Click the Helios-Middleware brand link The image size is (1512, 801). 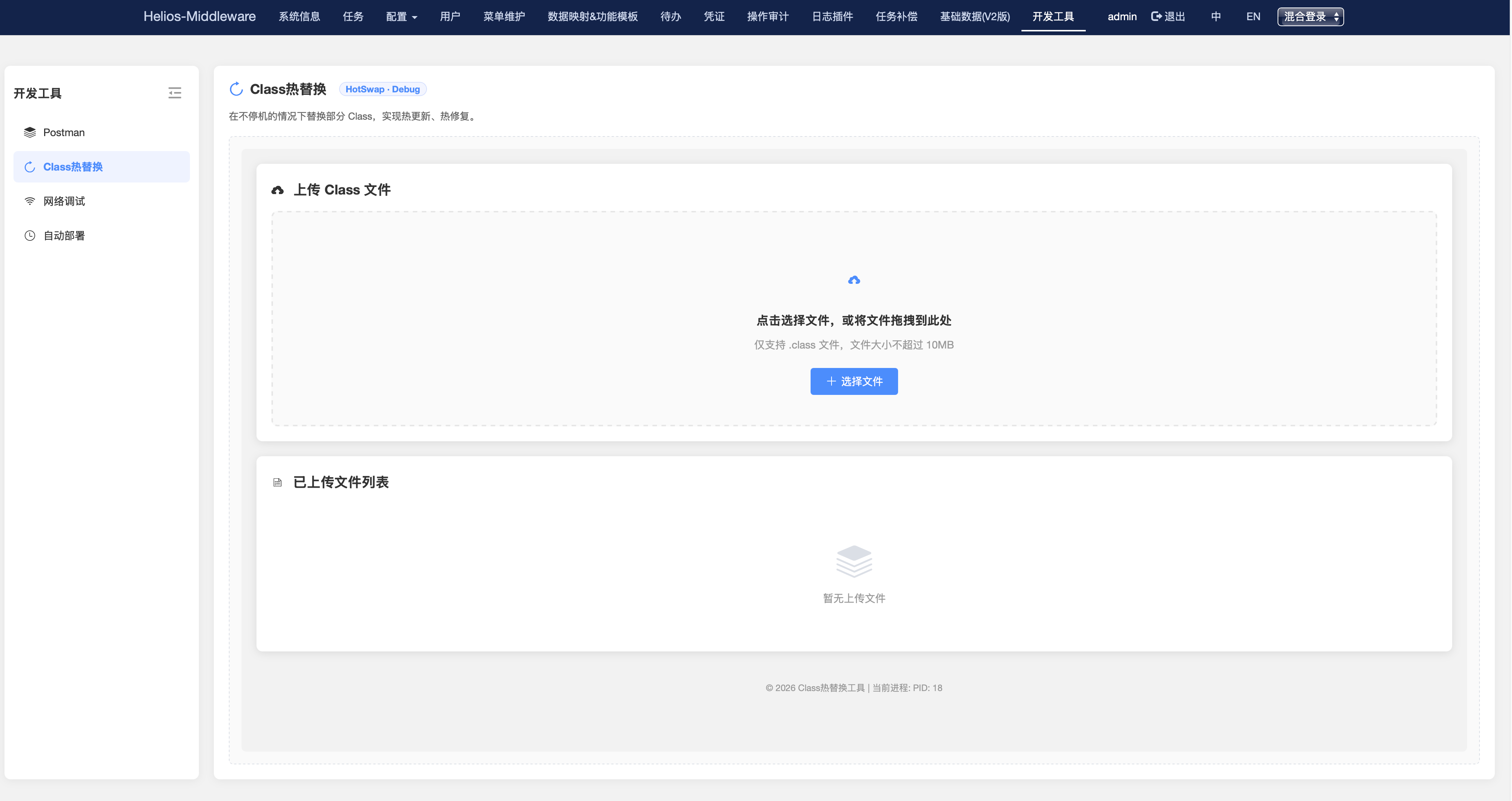[200, 16]
